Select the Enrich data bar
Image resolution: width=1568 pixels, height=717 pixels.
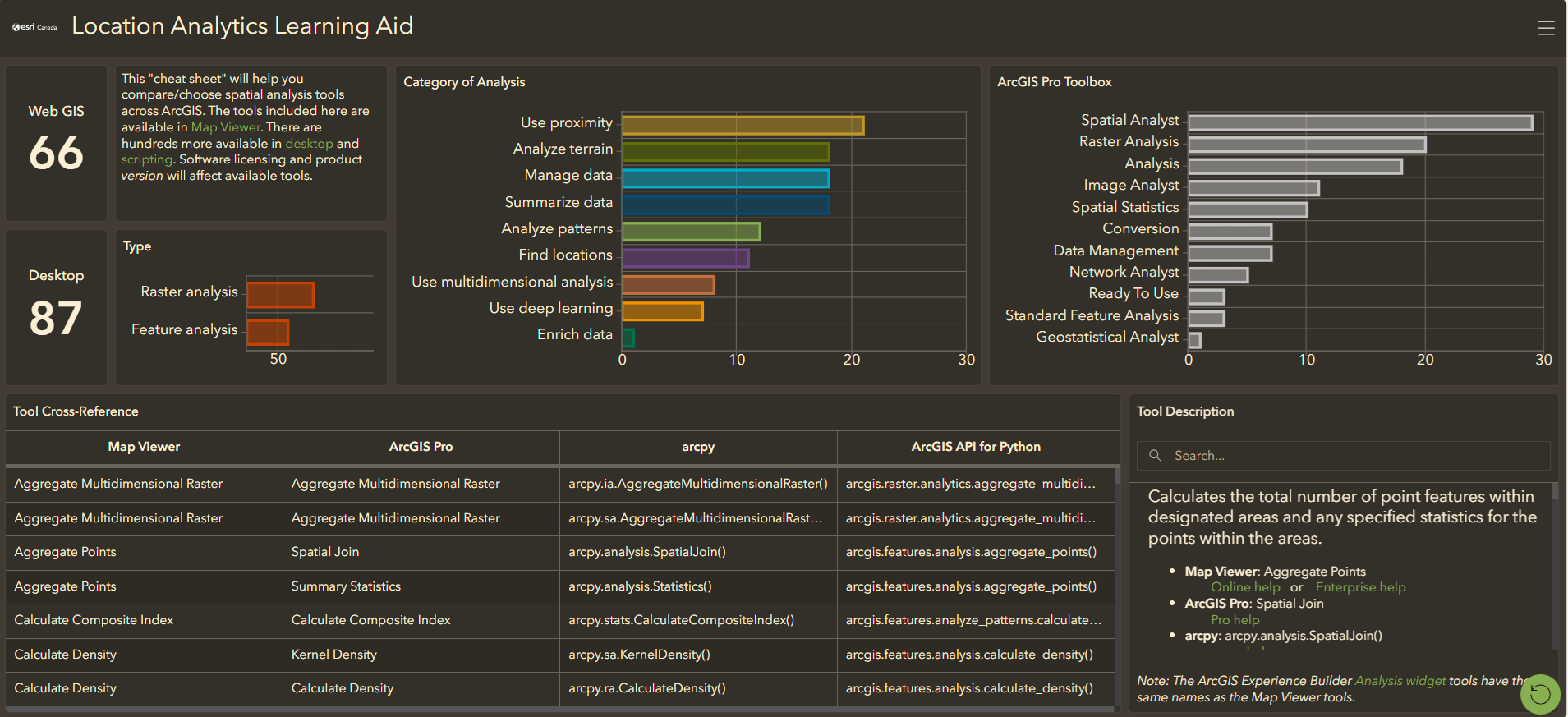(628, 338)
